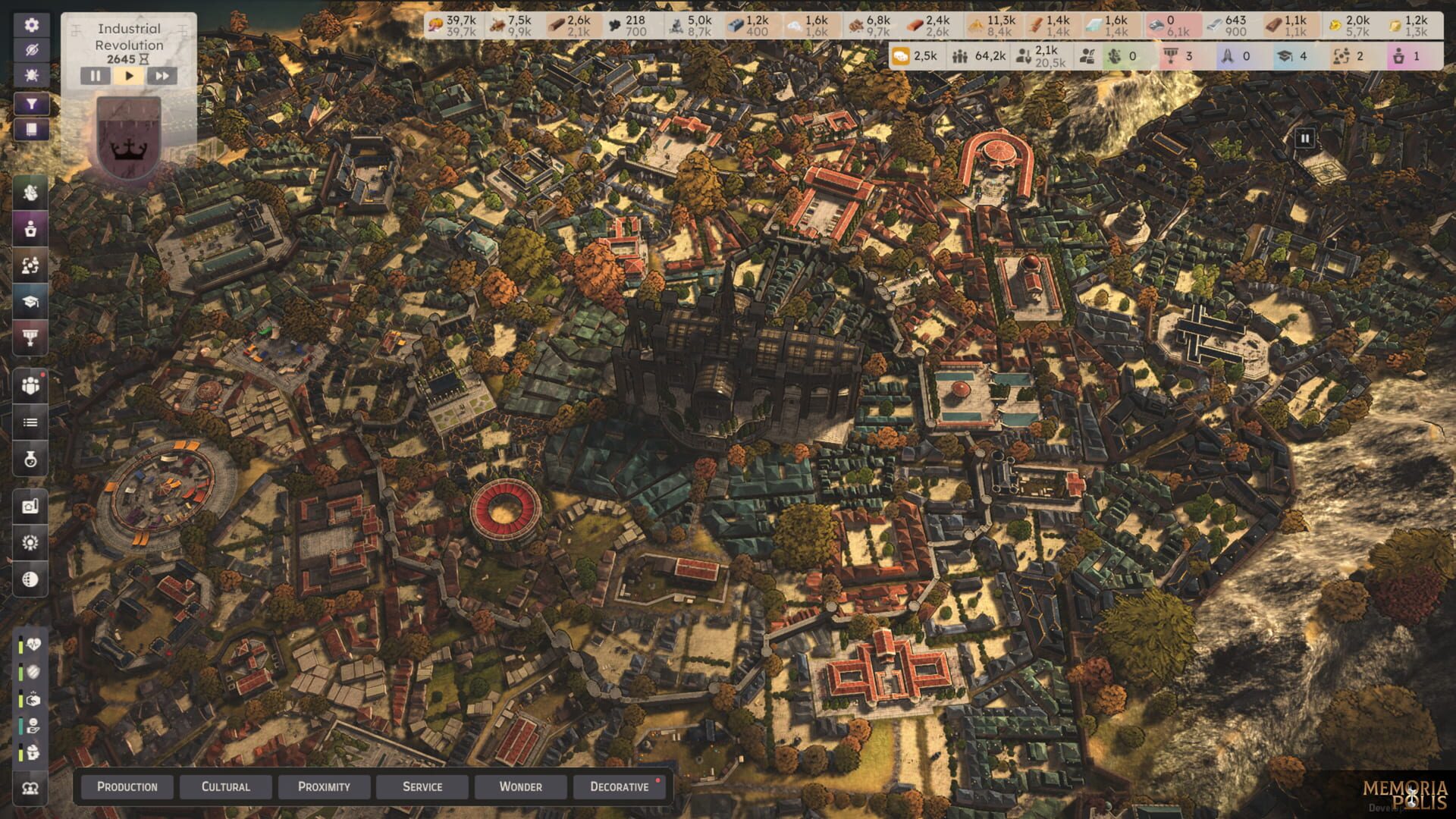Toggle the hide interface eye icon
The width and height of the screenshot is (1456, 819).
[x=31, y=50]
